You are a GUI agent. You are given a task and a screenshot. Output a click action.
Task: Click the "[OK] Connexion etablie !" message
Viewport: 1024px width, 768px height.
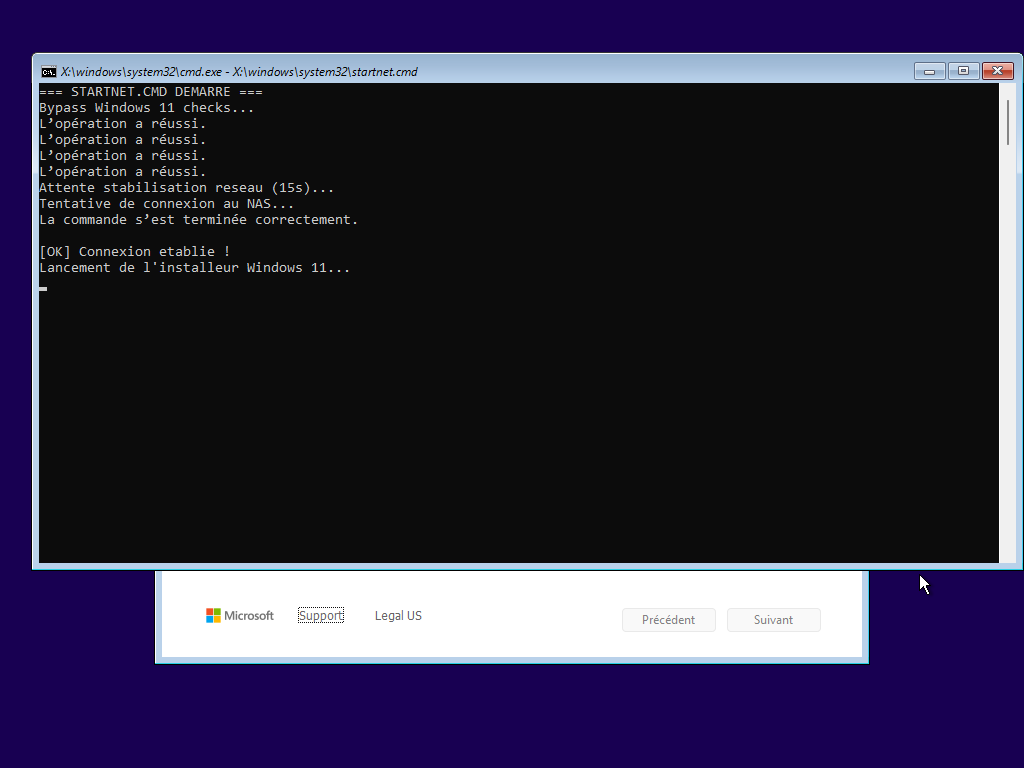134,252
